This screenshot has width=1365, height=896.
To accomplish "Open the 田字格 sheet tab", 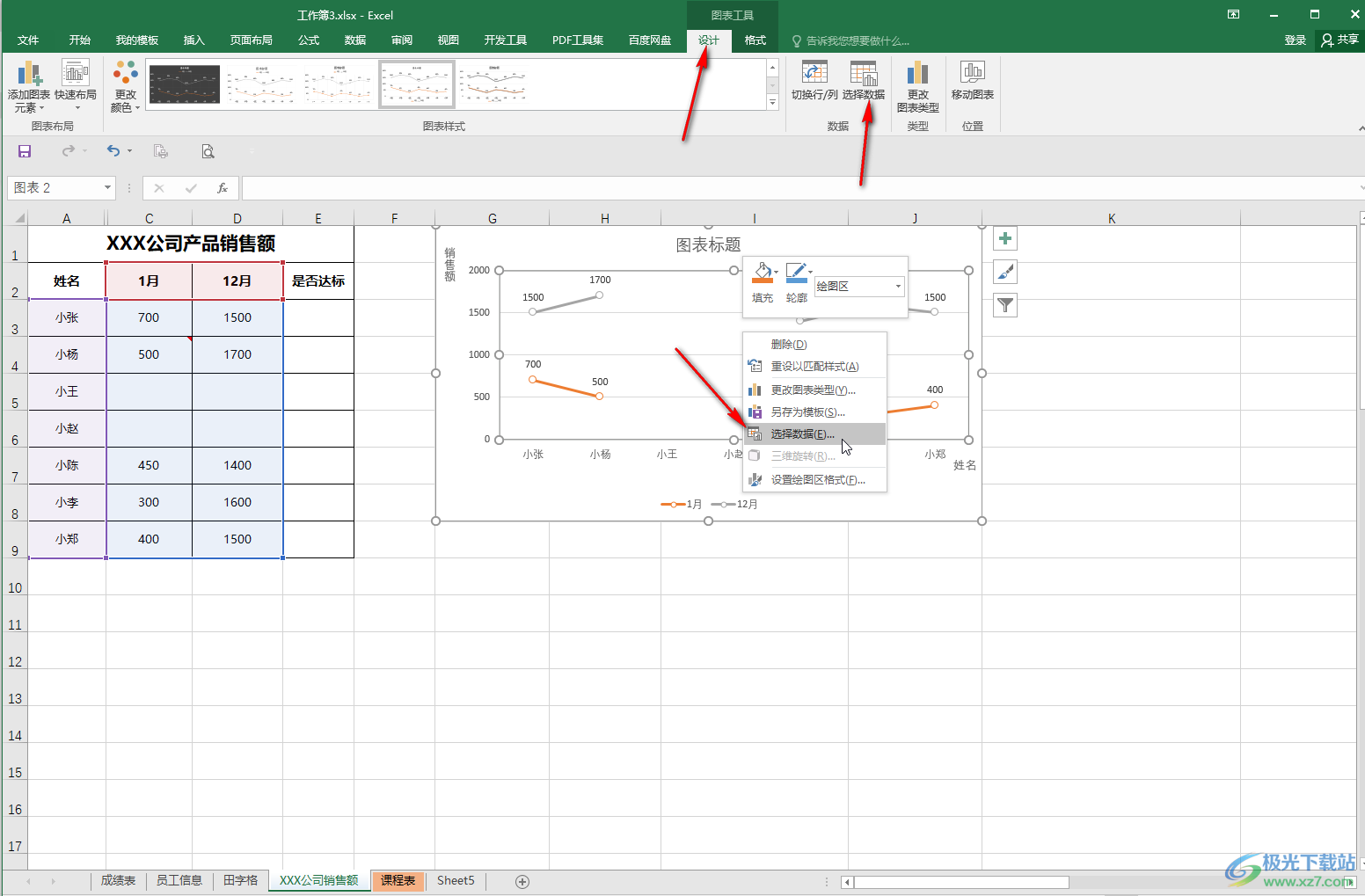I will (241, 881).
